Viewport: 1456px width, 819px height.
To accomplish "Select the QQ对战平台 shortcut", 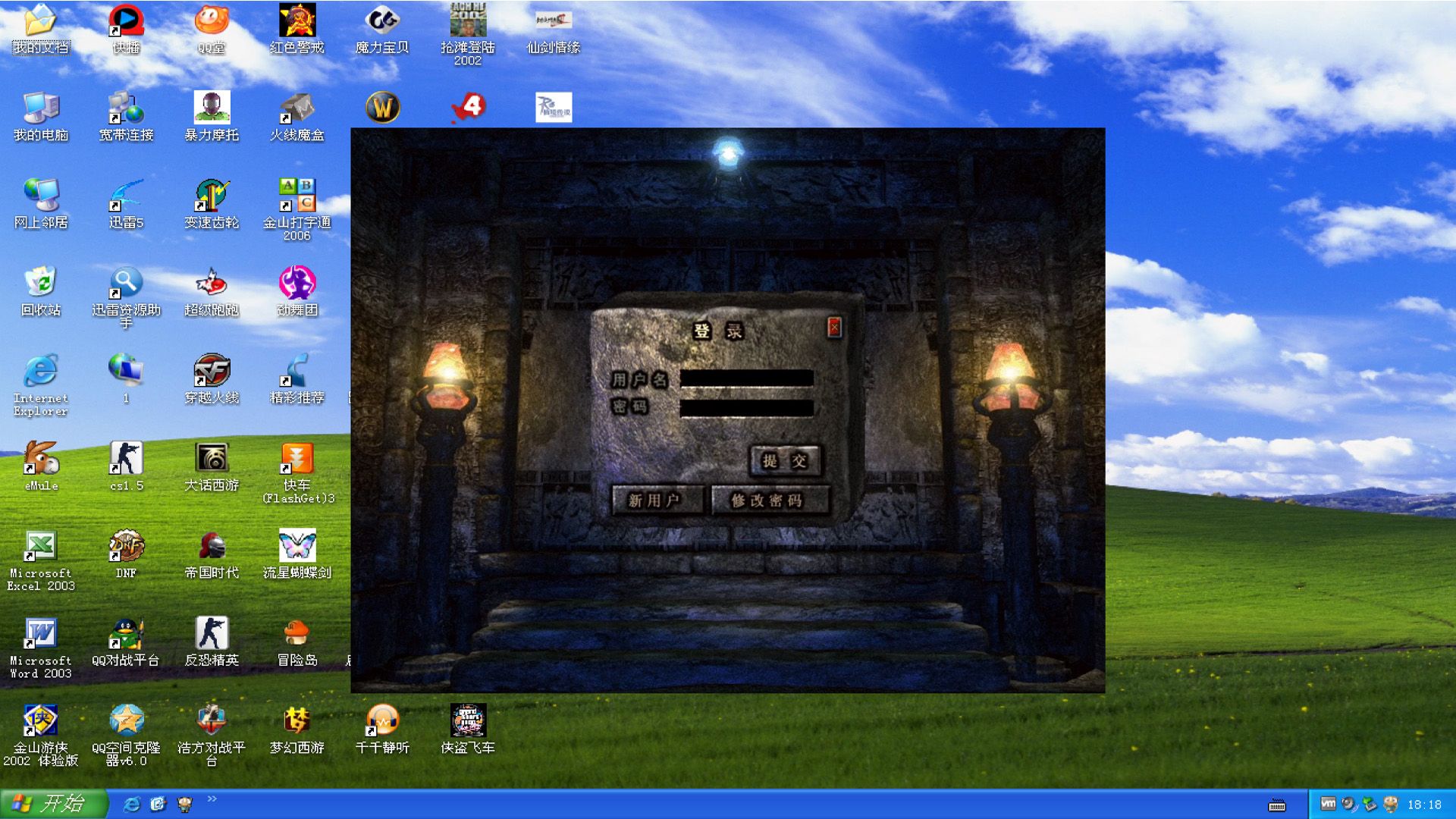I will (x=127, y=642).
